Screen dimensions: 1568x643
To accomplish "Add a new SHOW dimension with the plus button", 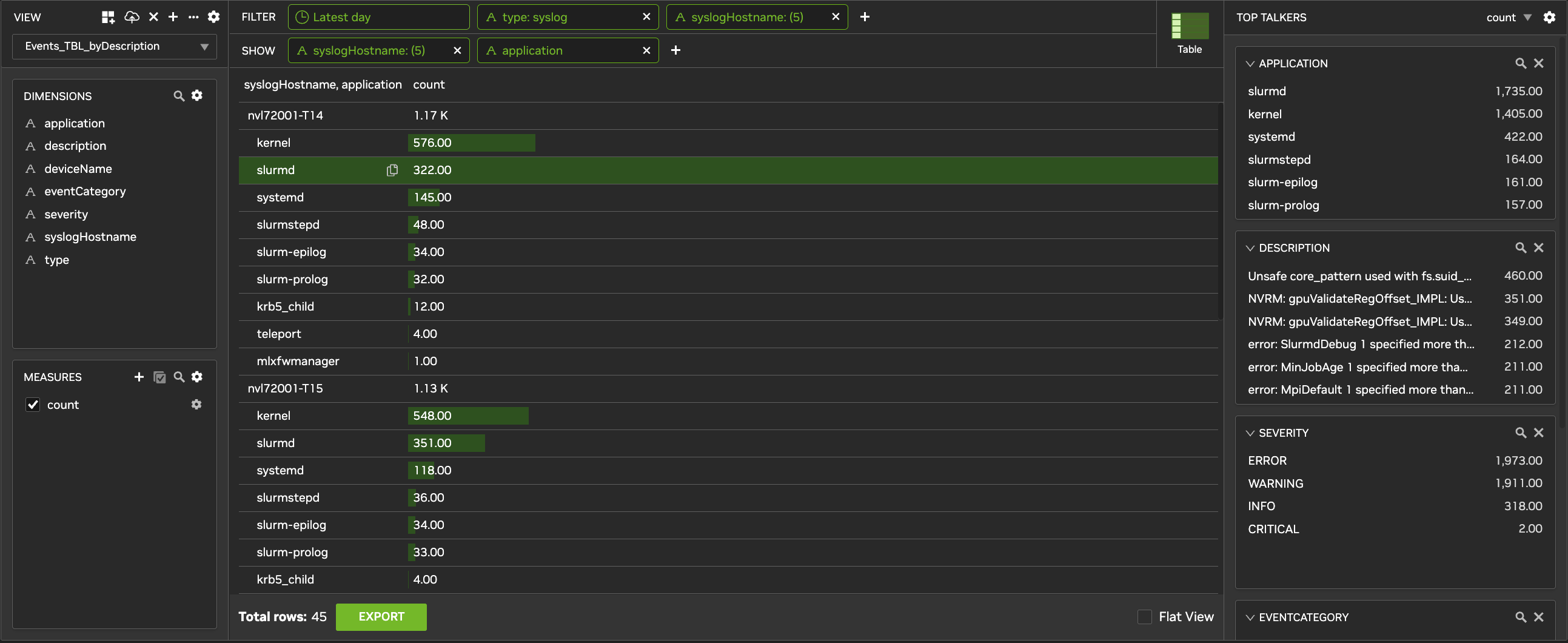I will tap(675, 50).
